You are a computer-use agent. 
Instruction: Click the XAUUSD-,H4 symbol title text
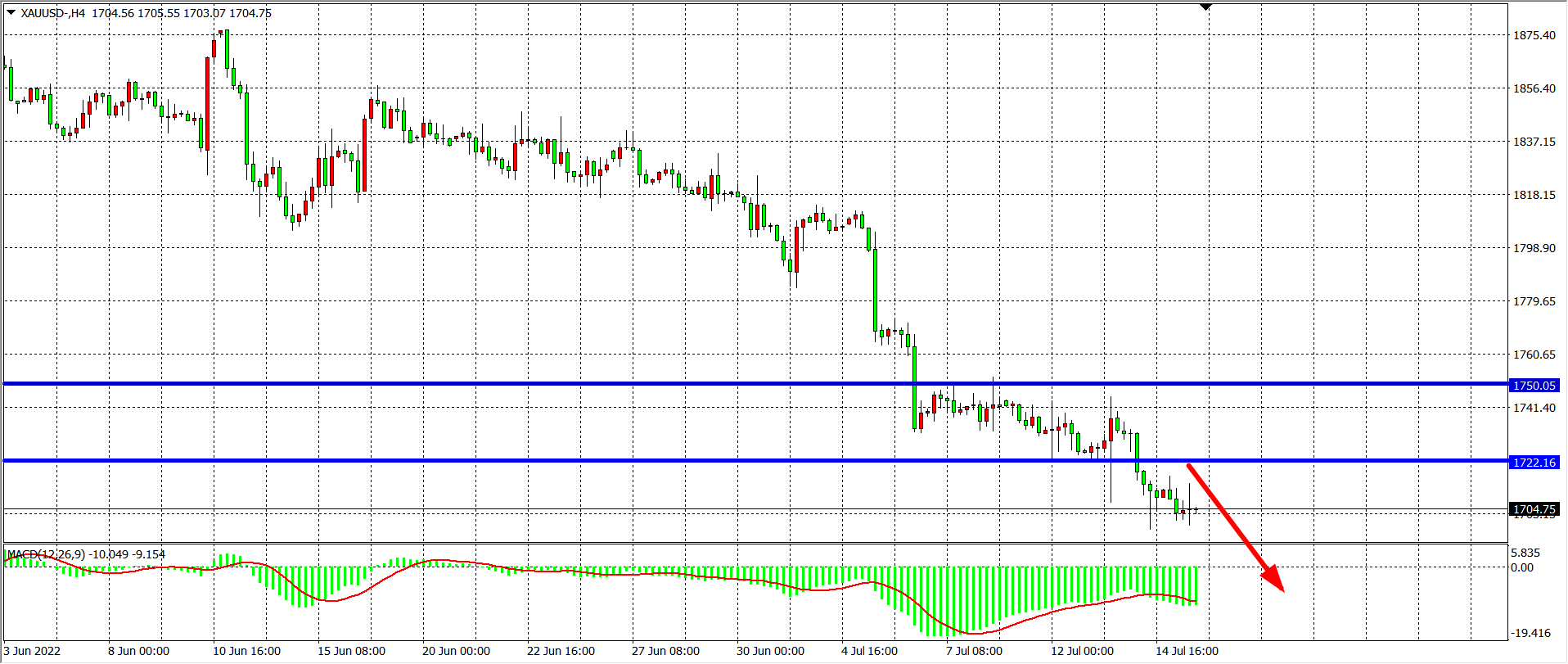pos(52,13)
